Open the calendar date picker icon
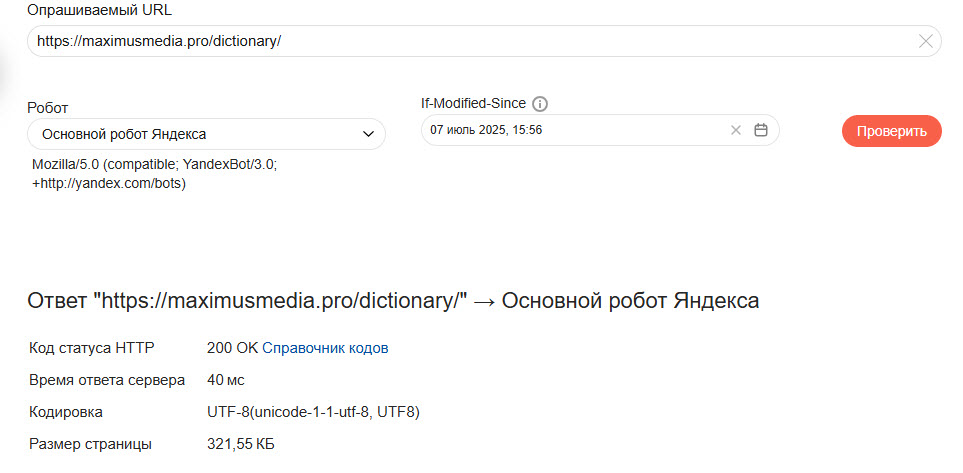Image resolution: width=963 pixels, height=473 pixels. point(761,130)
